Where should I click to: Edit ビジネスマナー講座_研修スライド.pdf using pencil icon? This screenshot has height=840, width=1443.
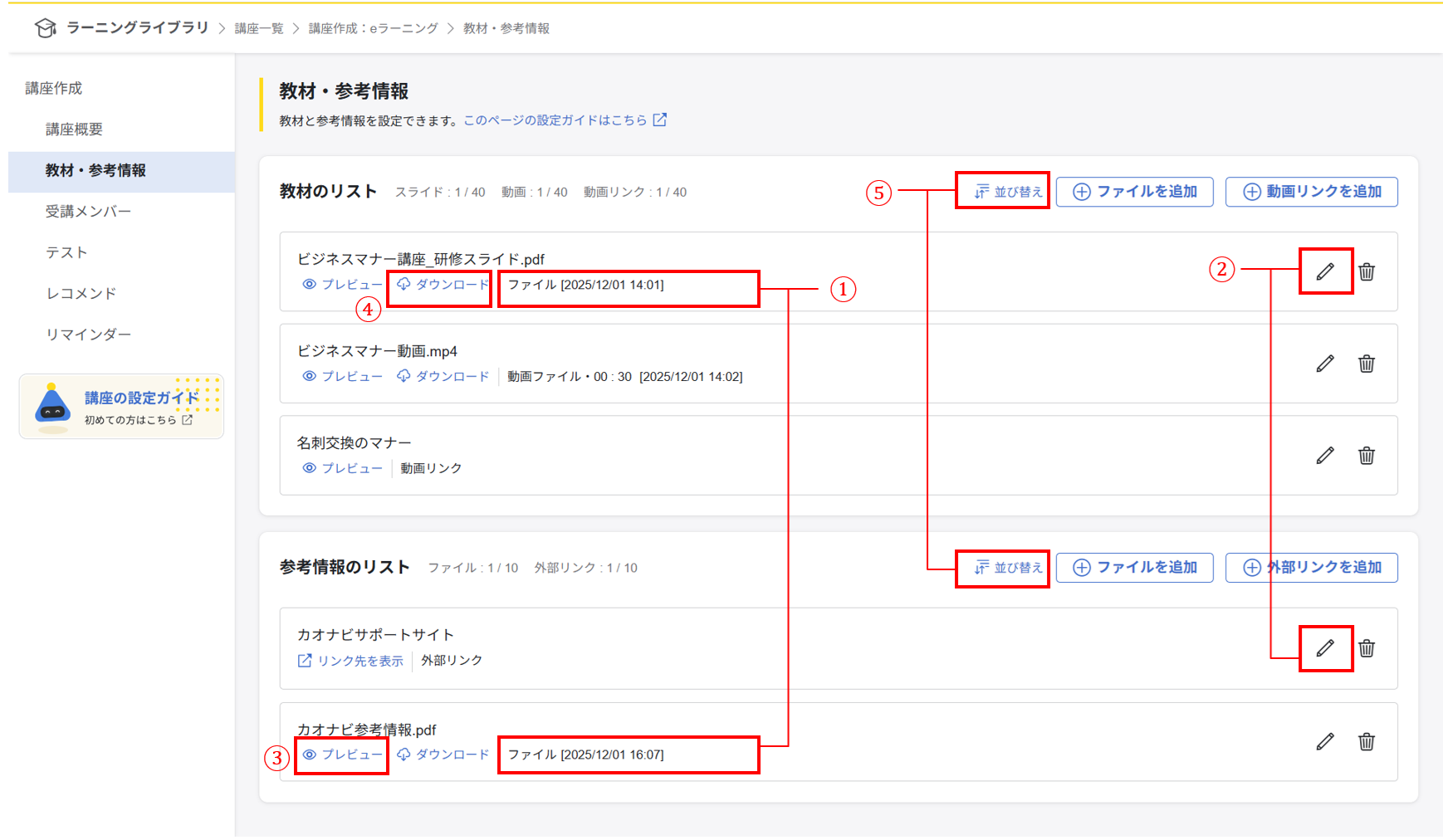pos(1326,271)
